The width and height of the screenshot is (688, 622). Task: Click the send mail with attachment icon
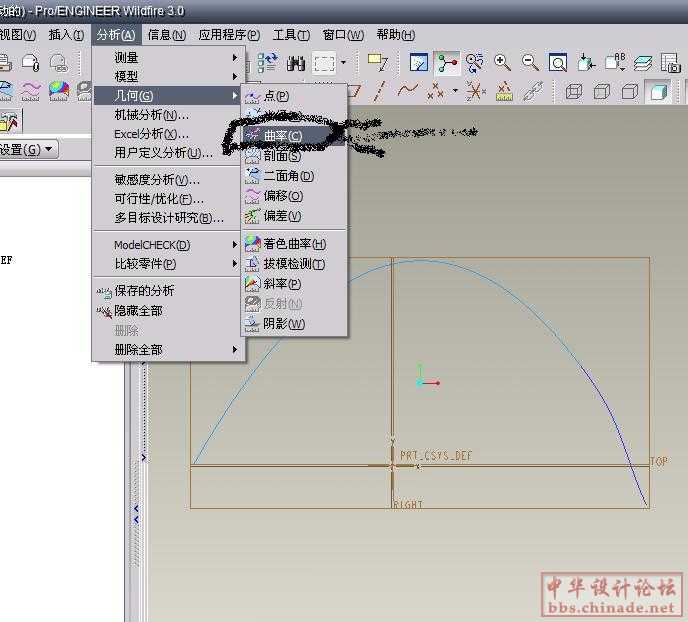click(x=31, y=63)
